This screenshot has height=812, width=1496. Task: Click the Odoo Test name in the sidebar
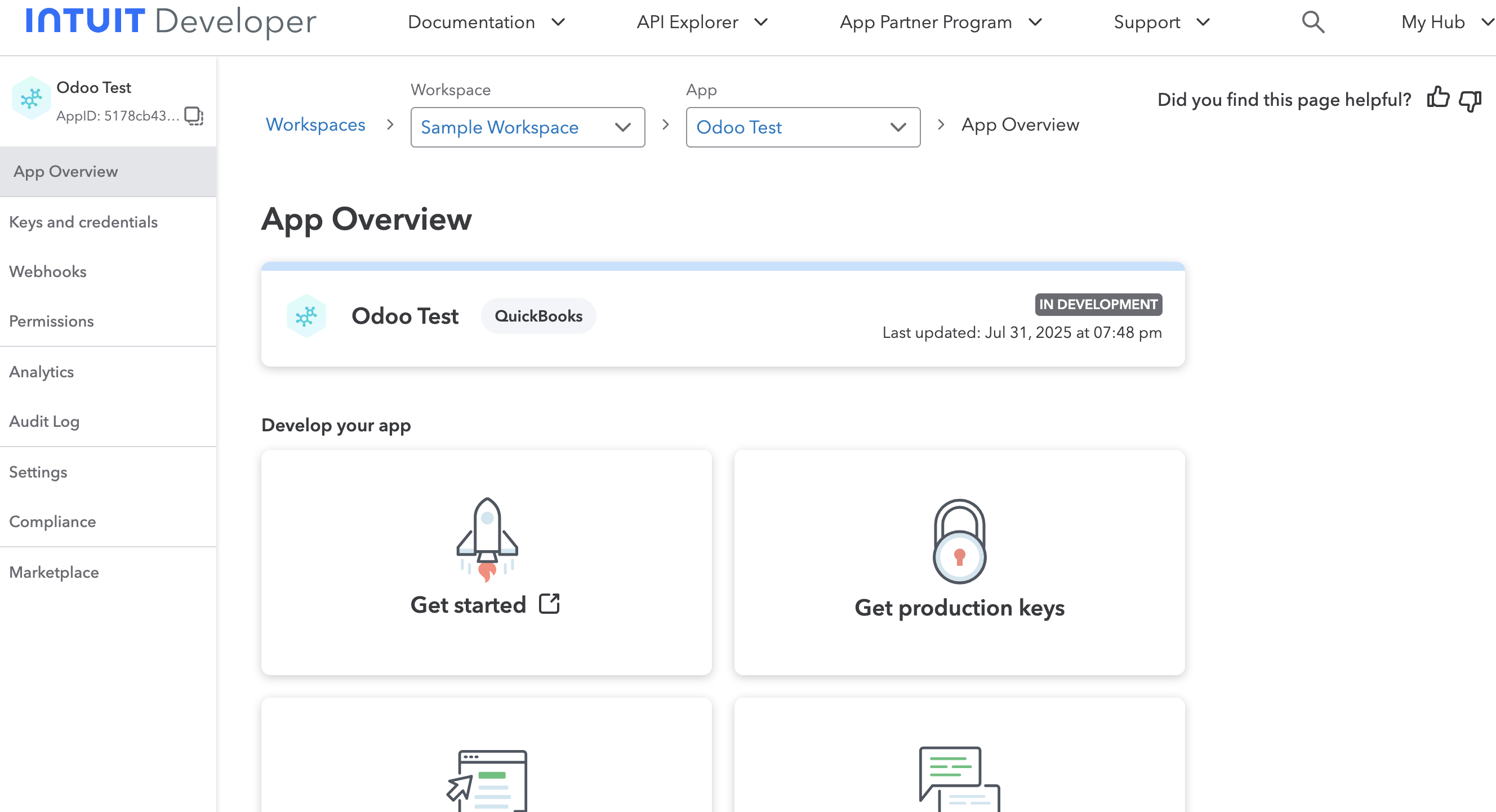coord(93,87)
